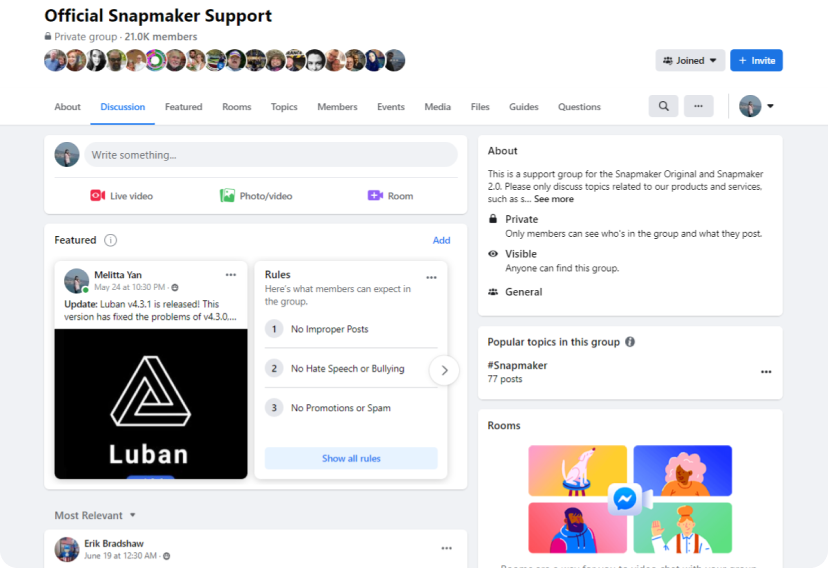Viewport: 828px width, 568px height.
Task: Open the Guides tab
Action: tap(523, 107)
